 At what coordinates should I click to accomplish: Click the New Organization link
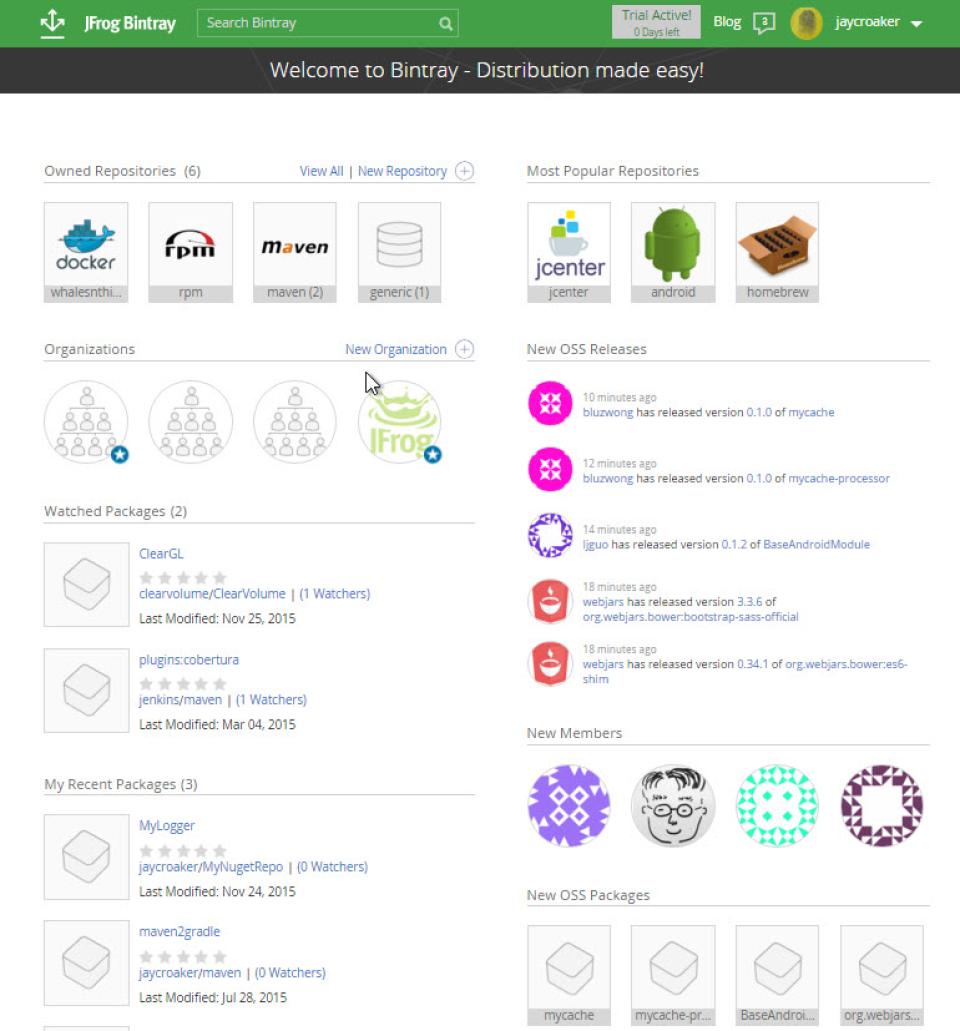coord(396,349)
